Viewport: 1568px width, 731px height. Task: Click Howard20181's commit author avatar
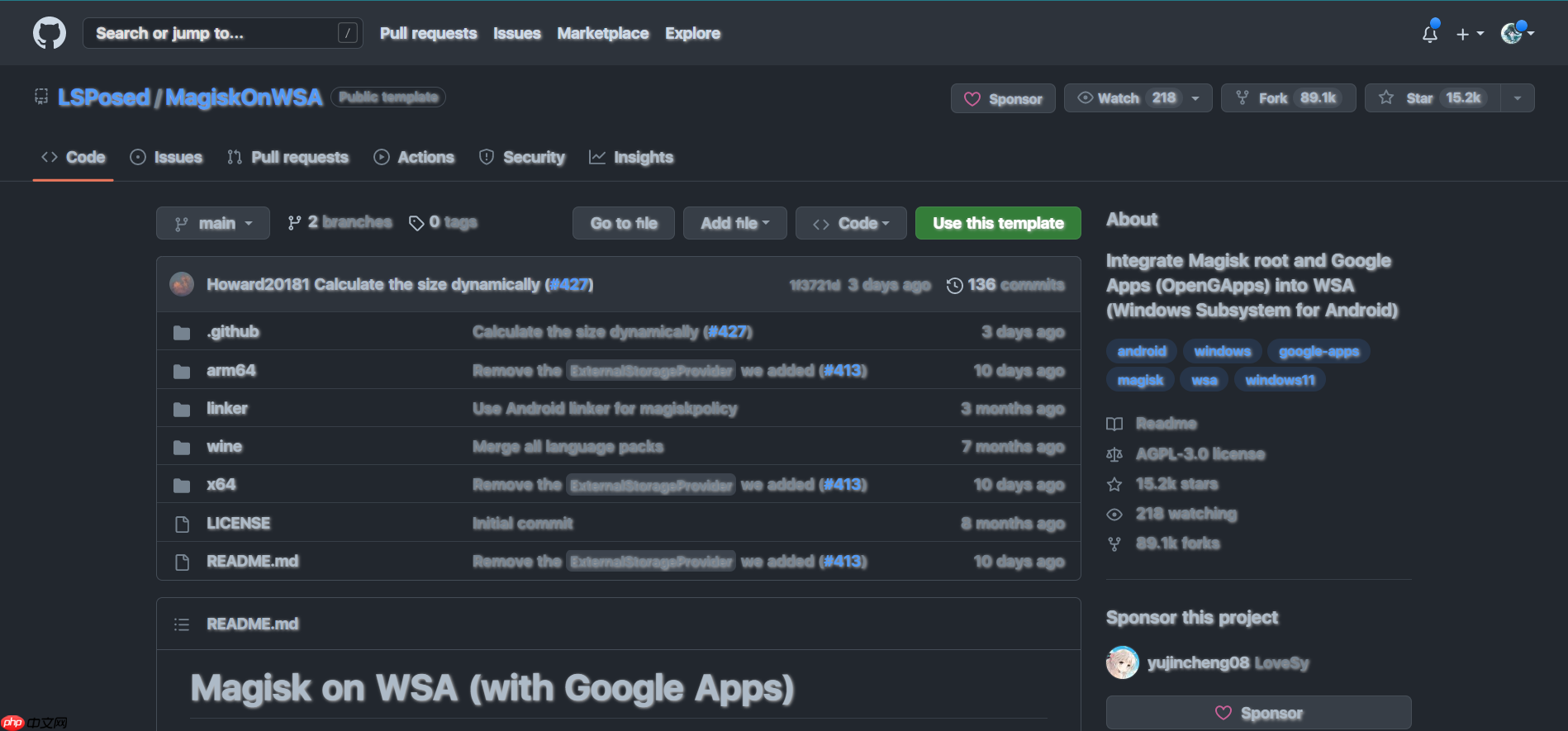[x=182, y=285]
